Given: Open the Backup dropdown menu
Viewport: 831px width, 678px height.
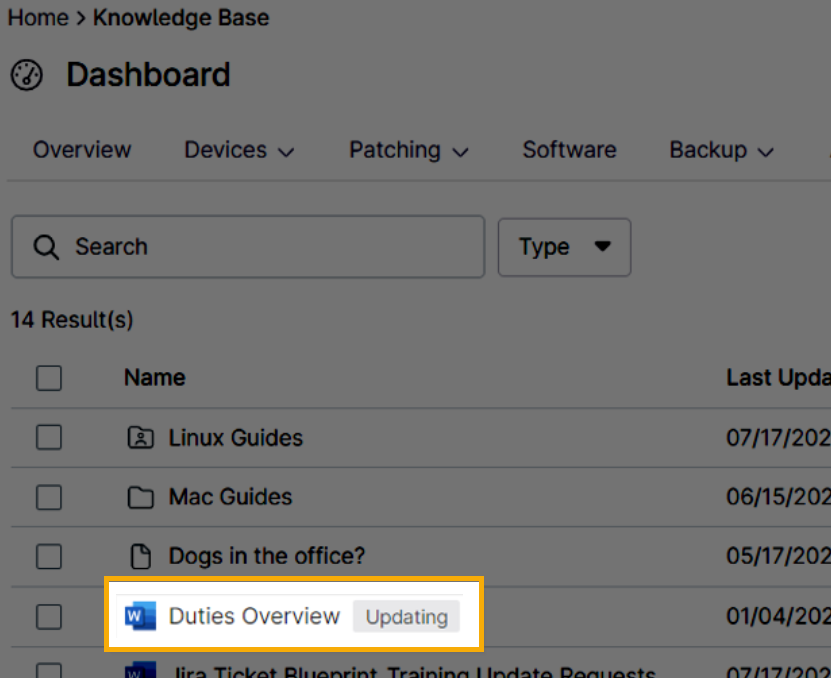Looking at the screenshot, I should click(x=721, y=150).
